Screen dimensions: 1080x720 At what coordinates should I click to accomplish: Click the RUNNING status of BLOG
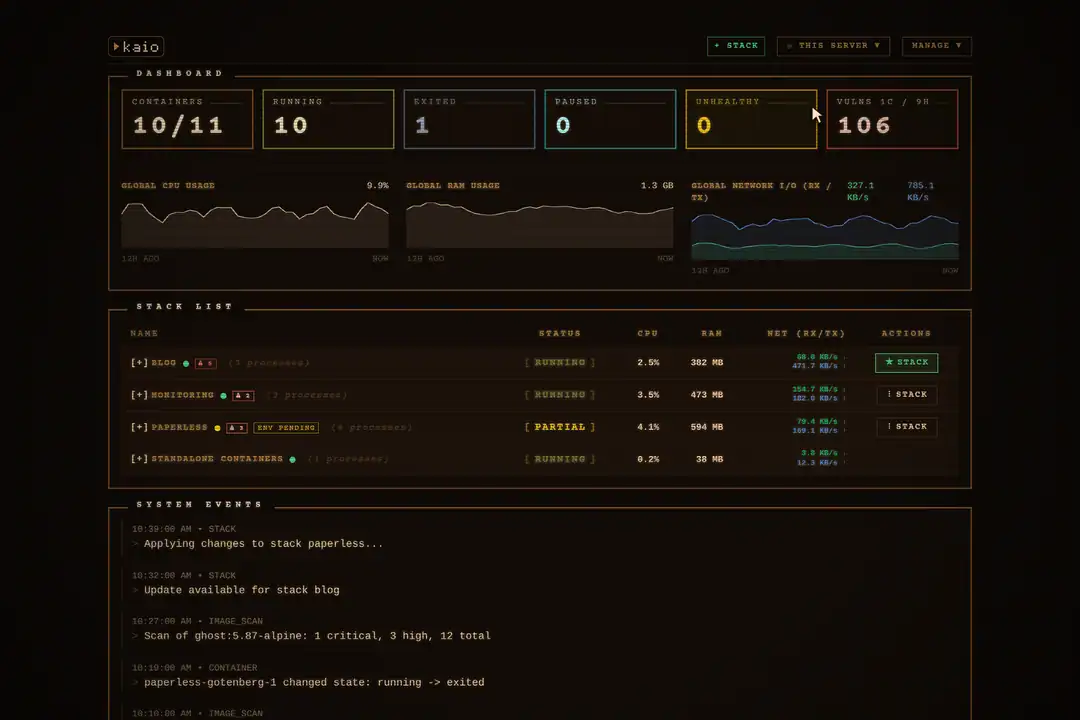point(560,362)
